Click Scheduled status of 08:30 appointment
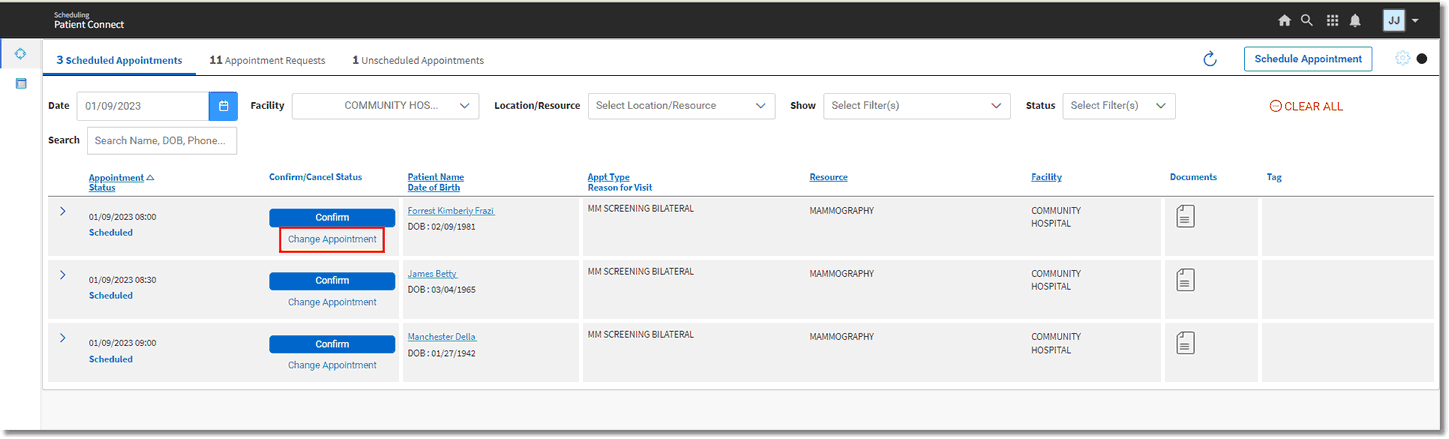 (x=110, y=295)
